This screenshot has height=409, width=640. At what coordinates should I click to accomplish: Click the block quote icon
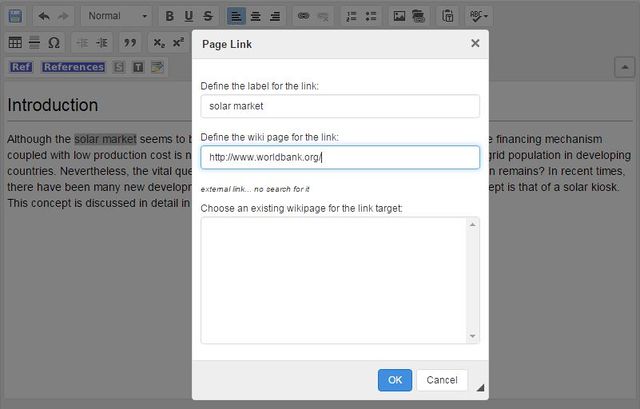point(128,42)
